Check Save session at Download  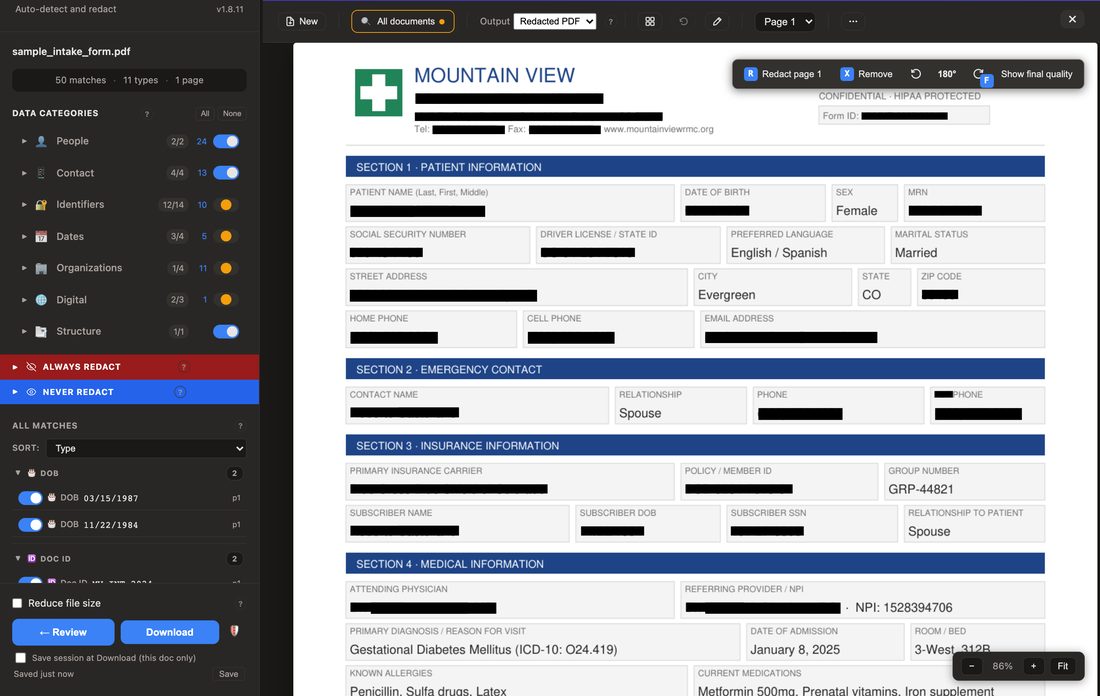click(20, 658)
